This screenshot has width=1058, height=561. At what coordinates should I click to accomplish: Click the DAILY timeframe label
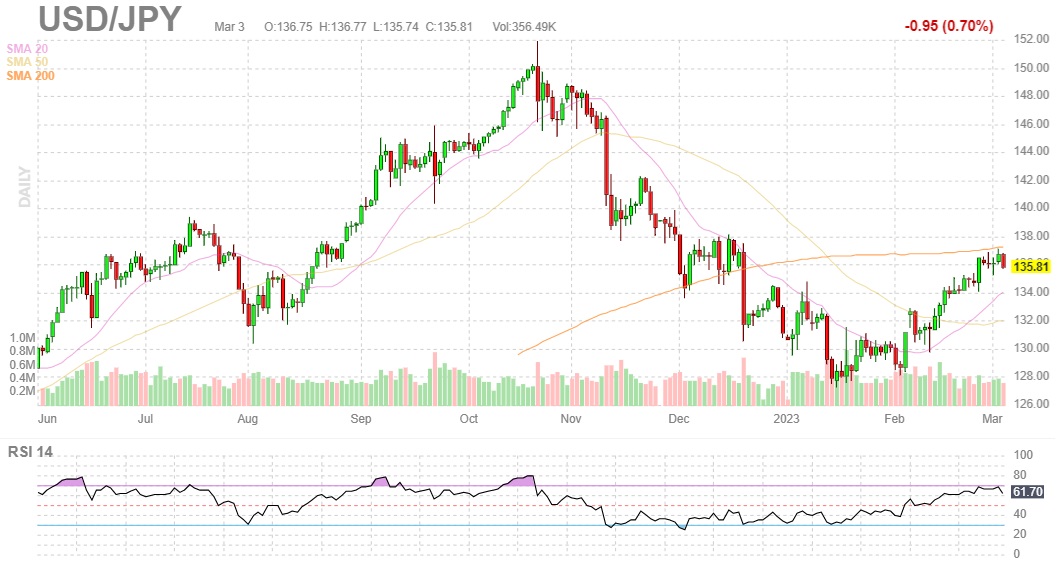tap(25, 187)
